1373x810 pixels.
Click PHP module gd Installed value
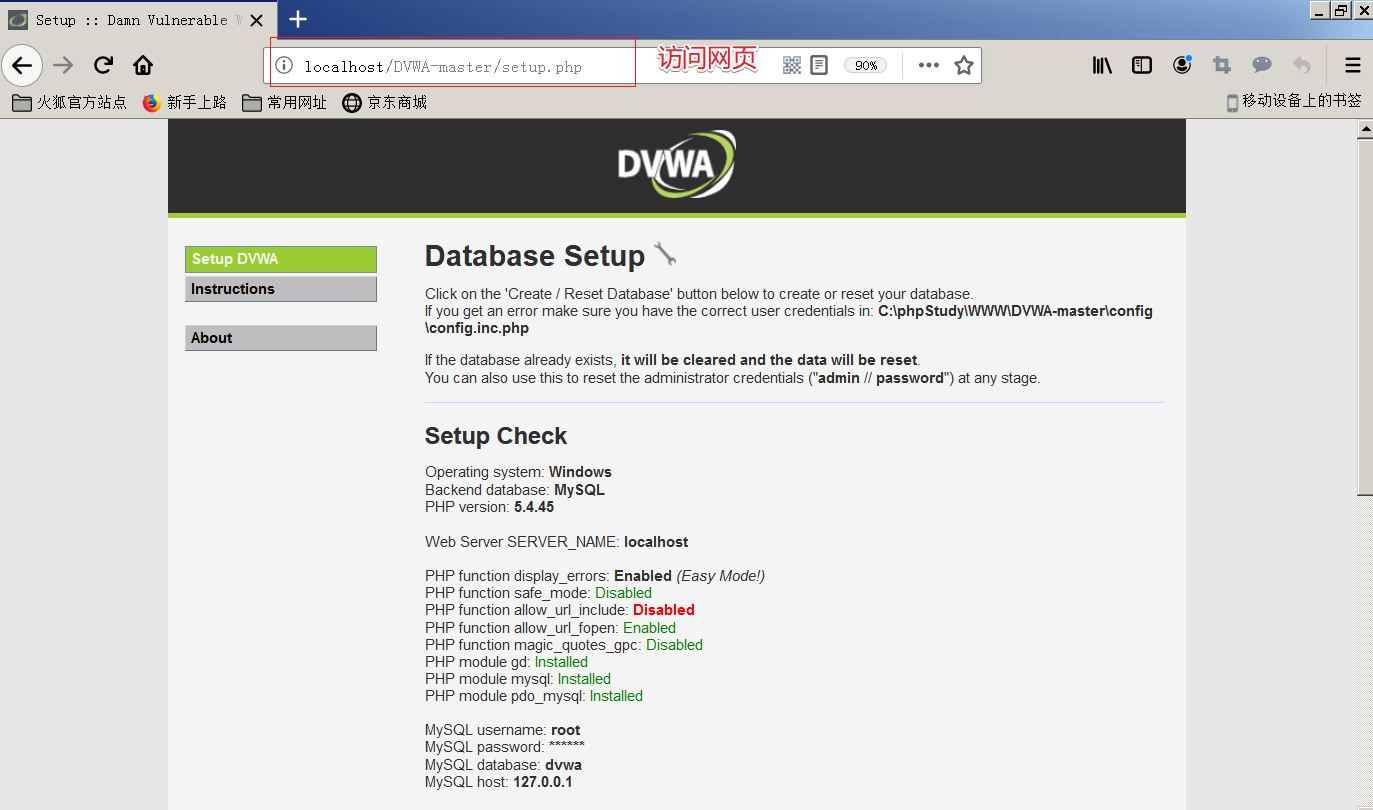[561, 662]
